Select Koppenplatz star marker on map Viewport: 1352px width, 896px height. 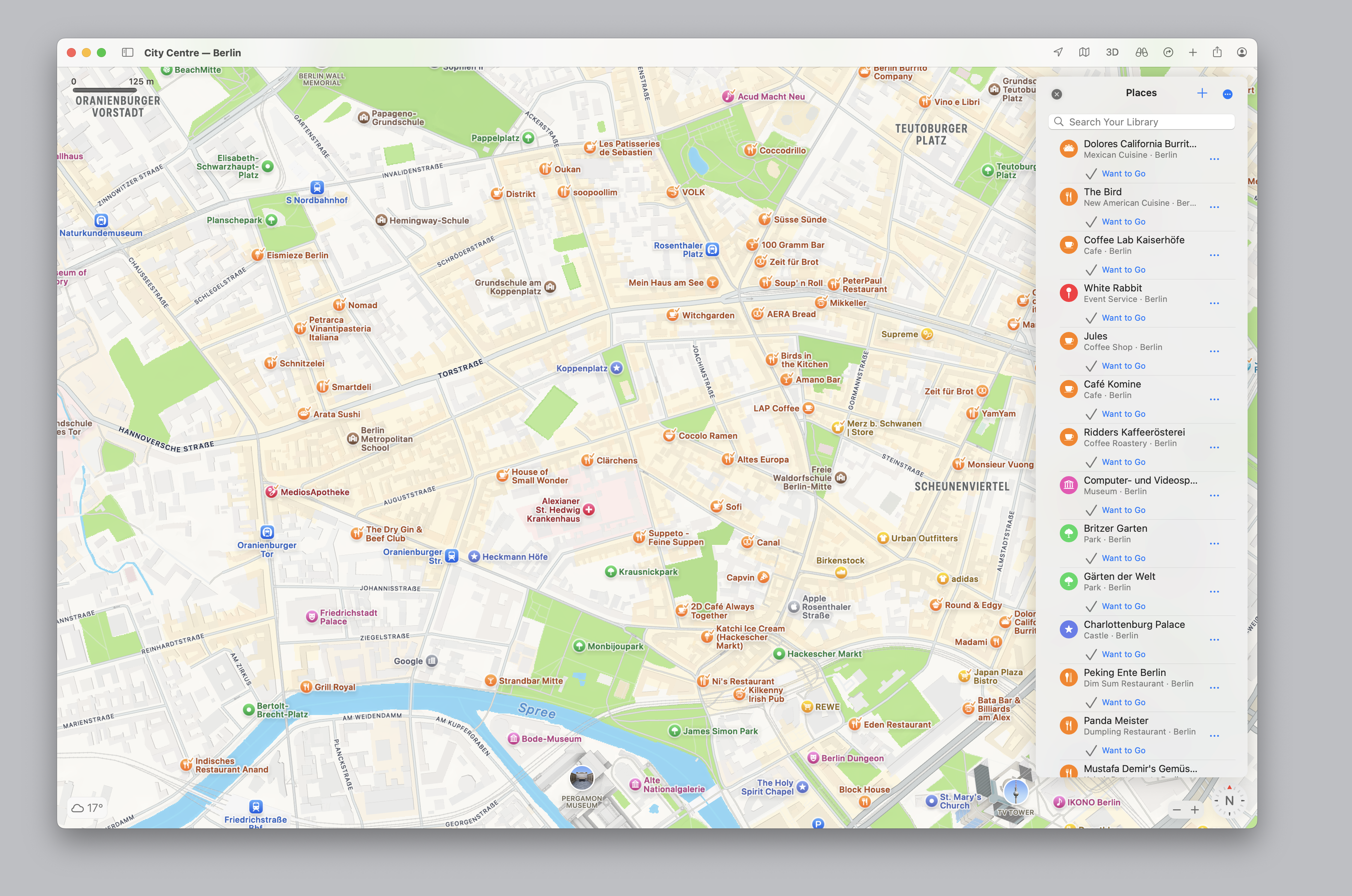click(x=616, y=368)
